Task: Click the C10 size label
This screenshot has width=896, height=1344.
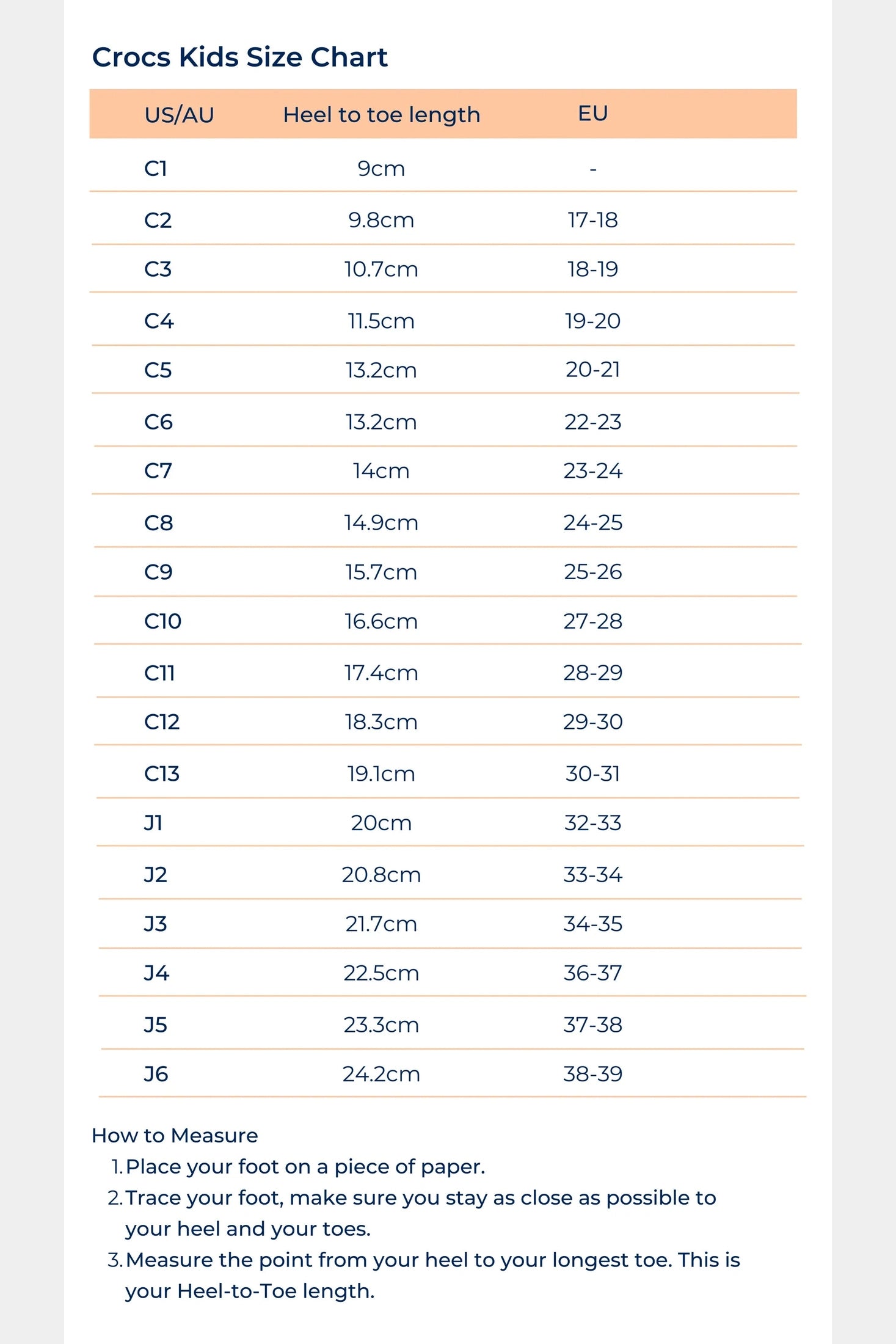Action: (x=162, y=621)
